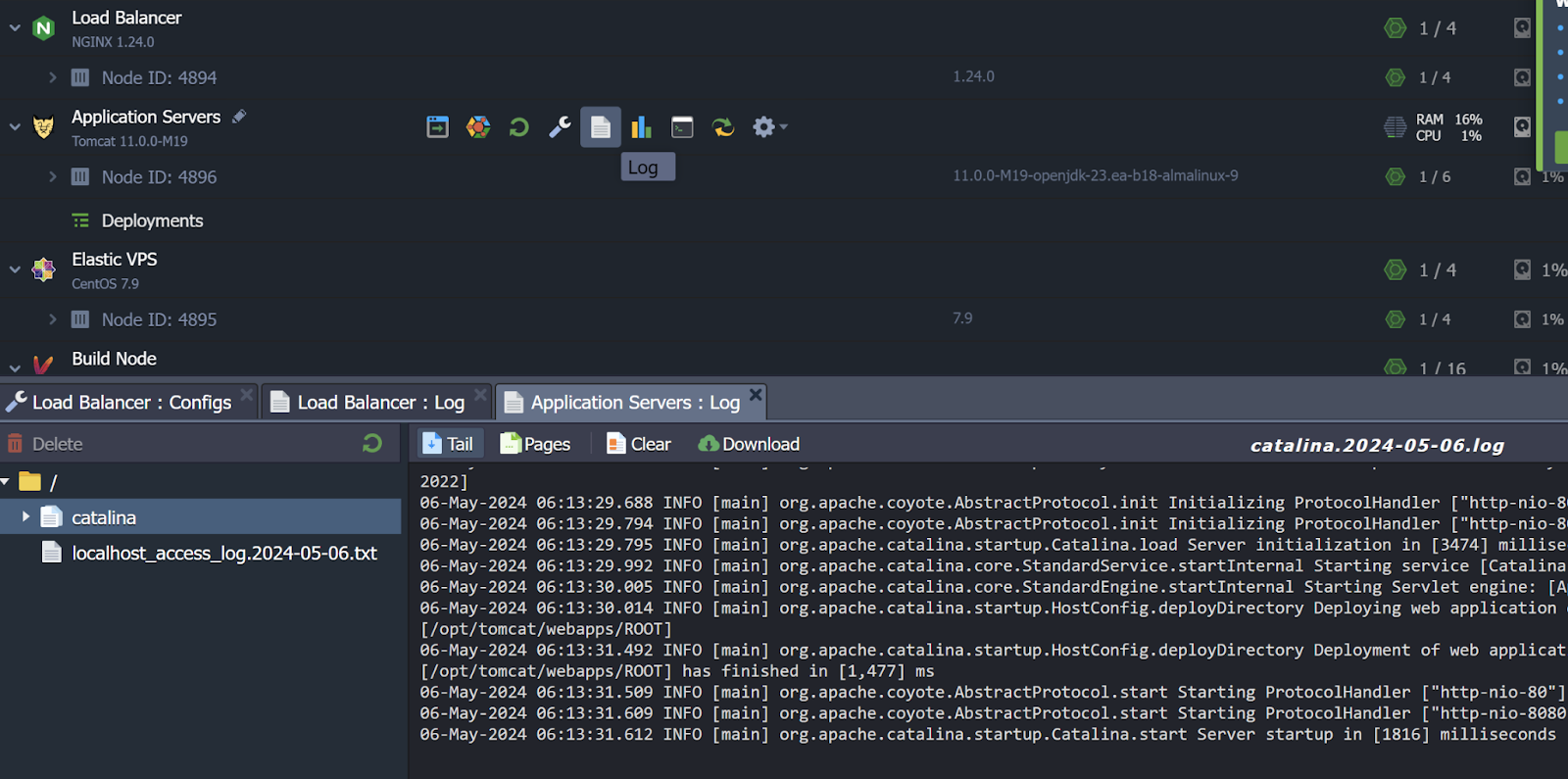Open Statistics bar chart icon

coord(641,126)
